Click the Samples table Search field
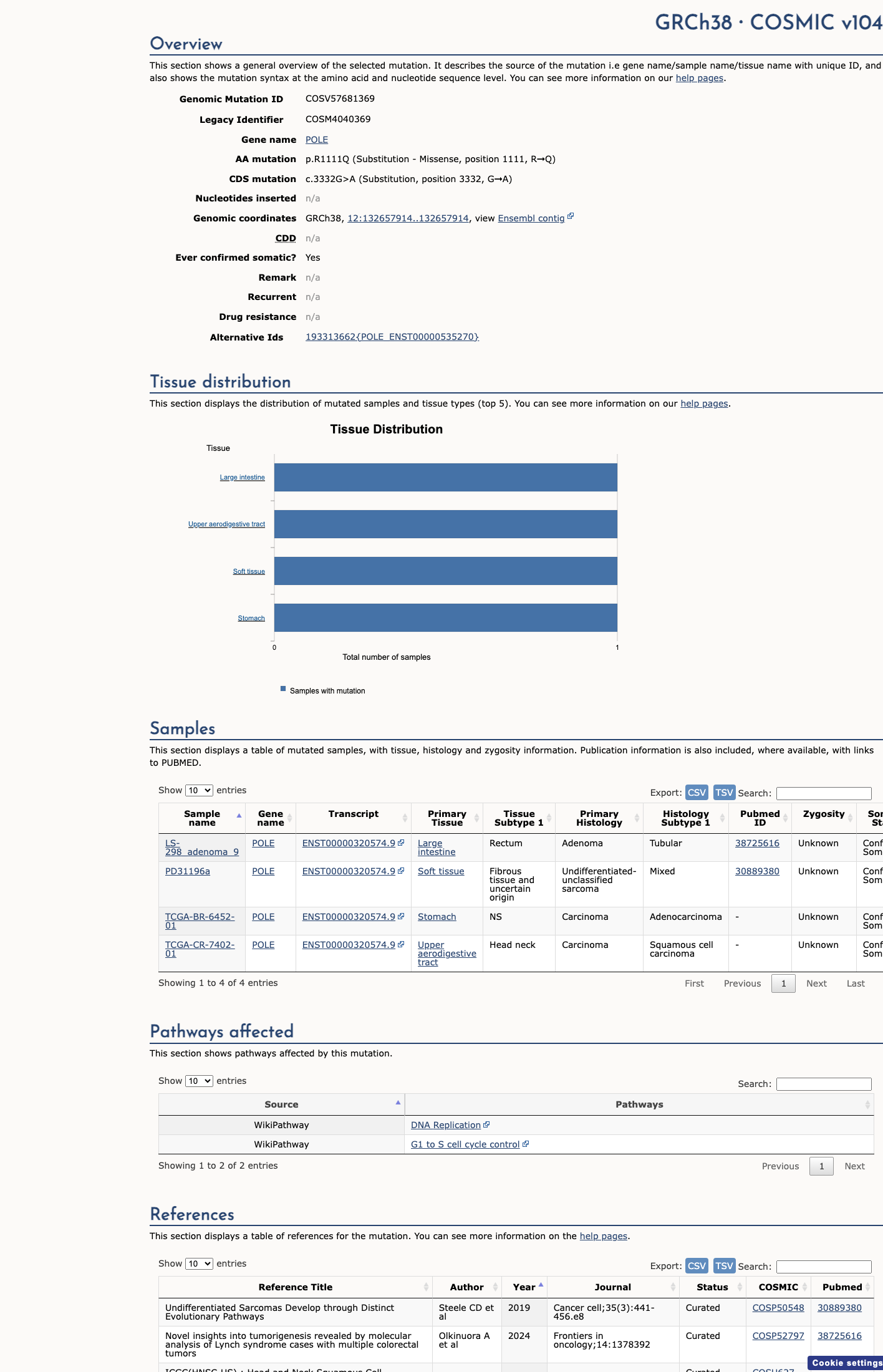883x1372 pixels. [x=824, y=793]
